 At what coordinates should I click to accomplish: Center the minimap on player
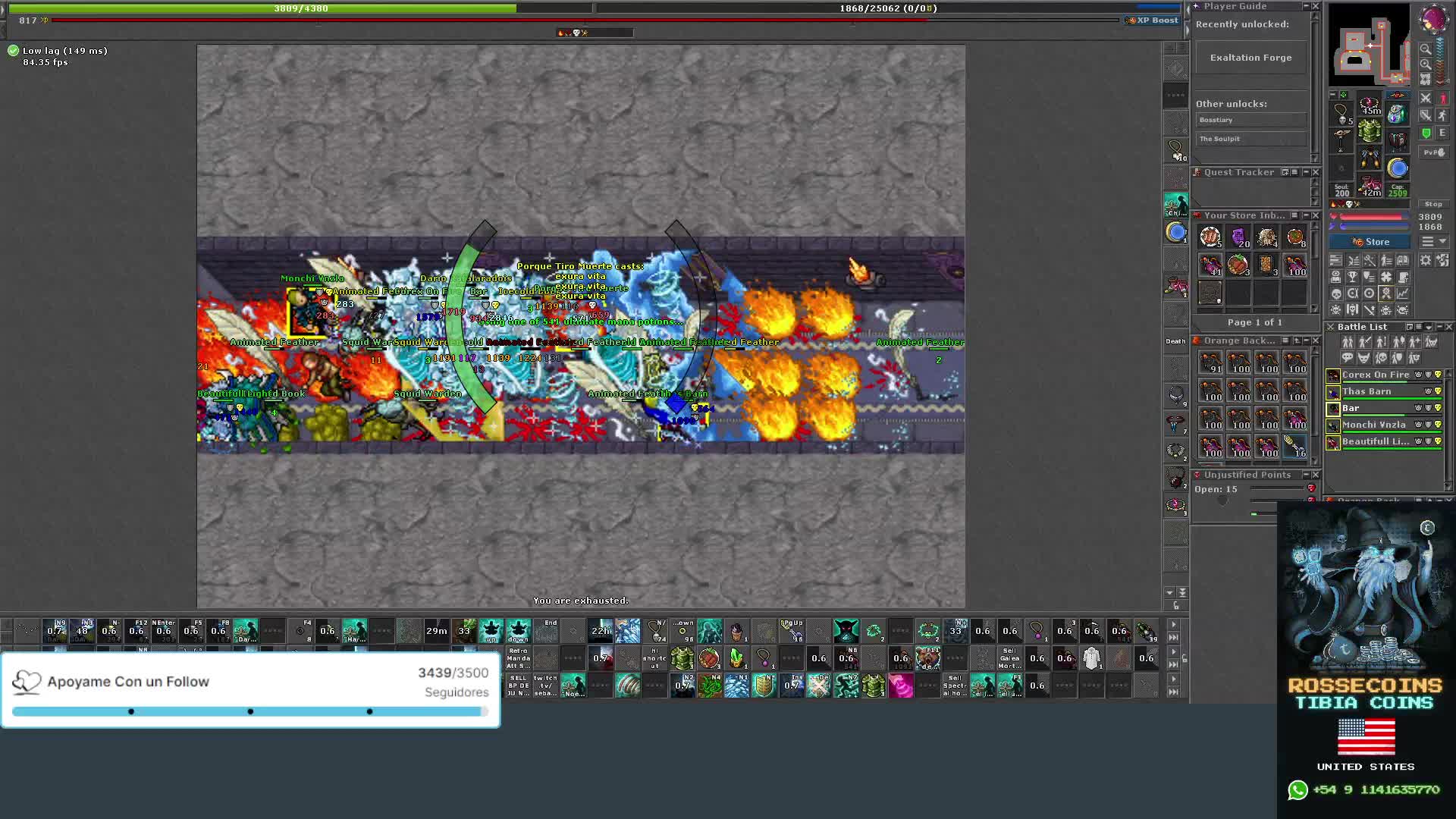(x=1426, y=79)
